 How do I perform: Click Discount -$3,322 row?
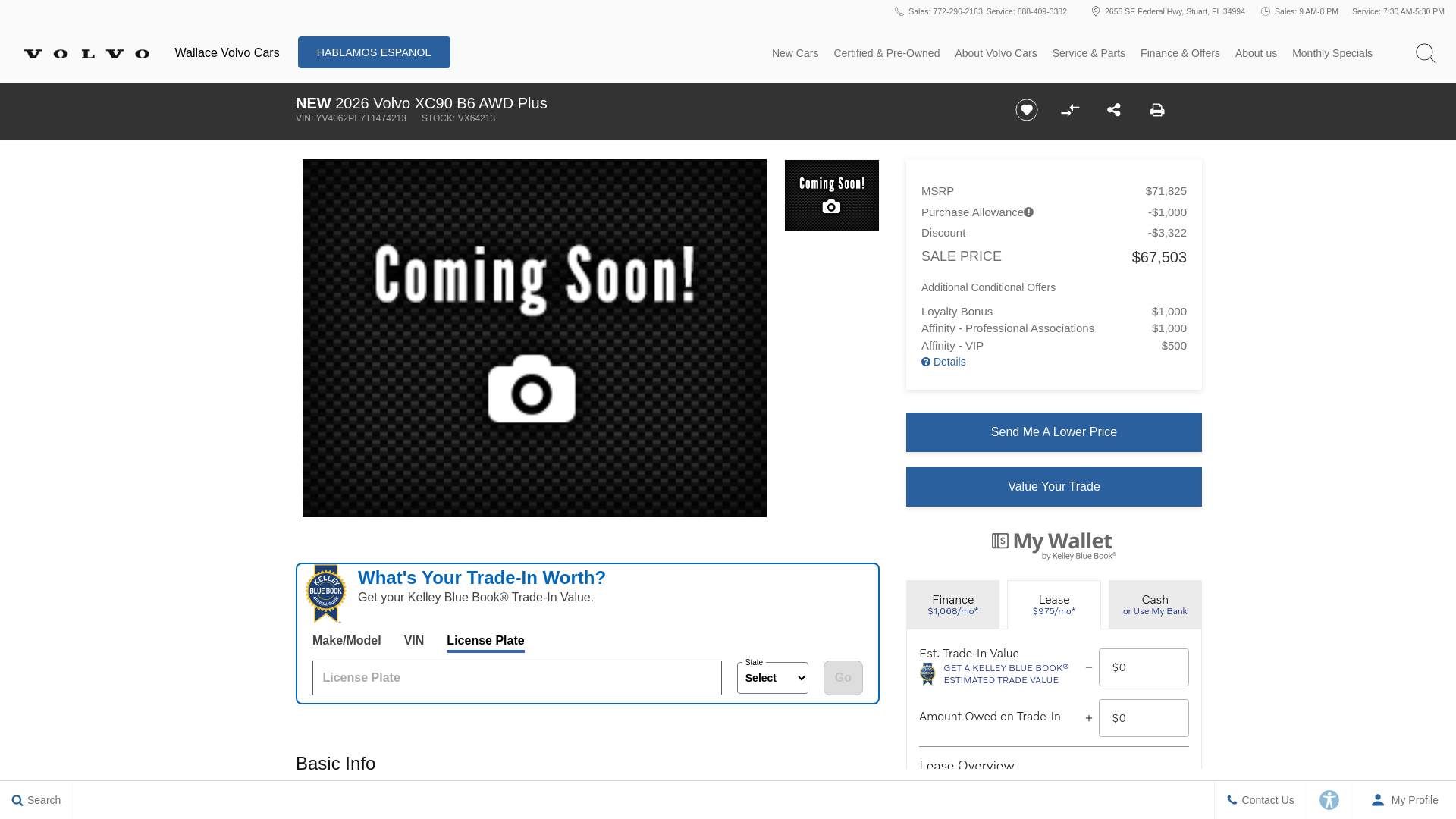pyautogui.click(x=1053, y=233)
